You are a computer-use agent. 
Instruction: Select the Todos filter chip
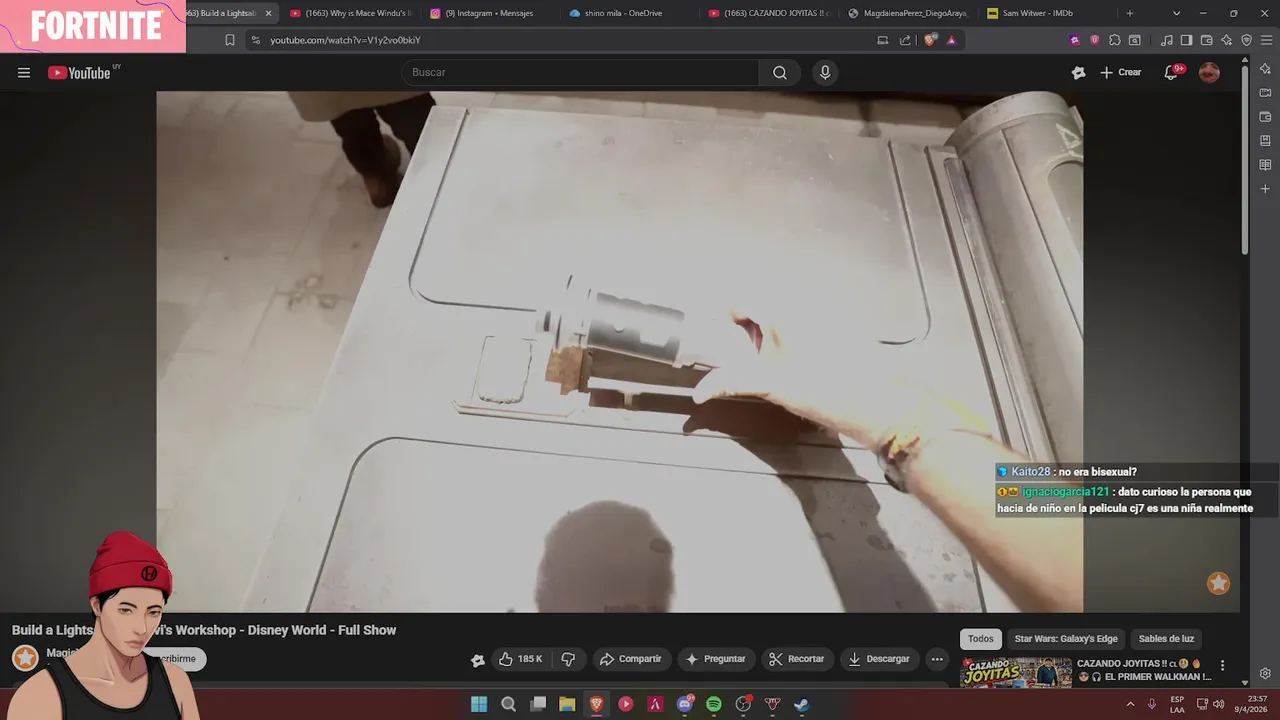pos(981,639)
